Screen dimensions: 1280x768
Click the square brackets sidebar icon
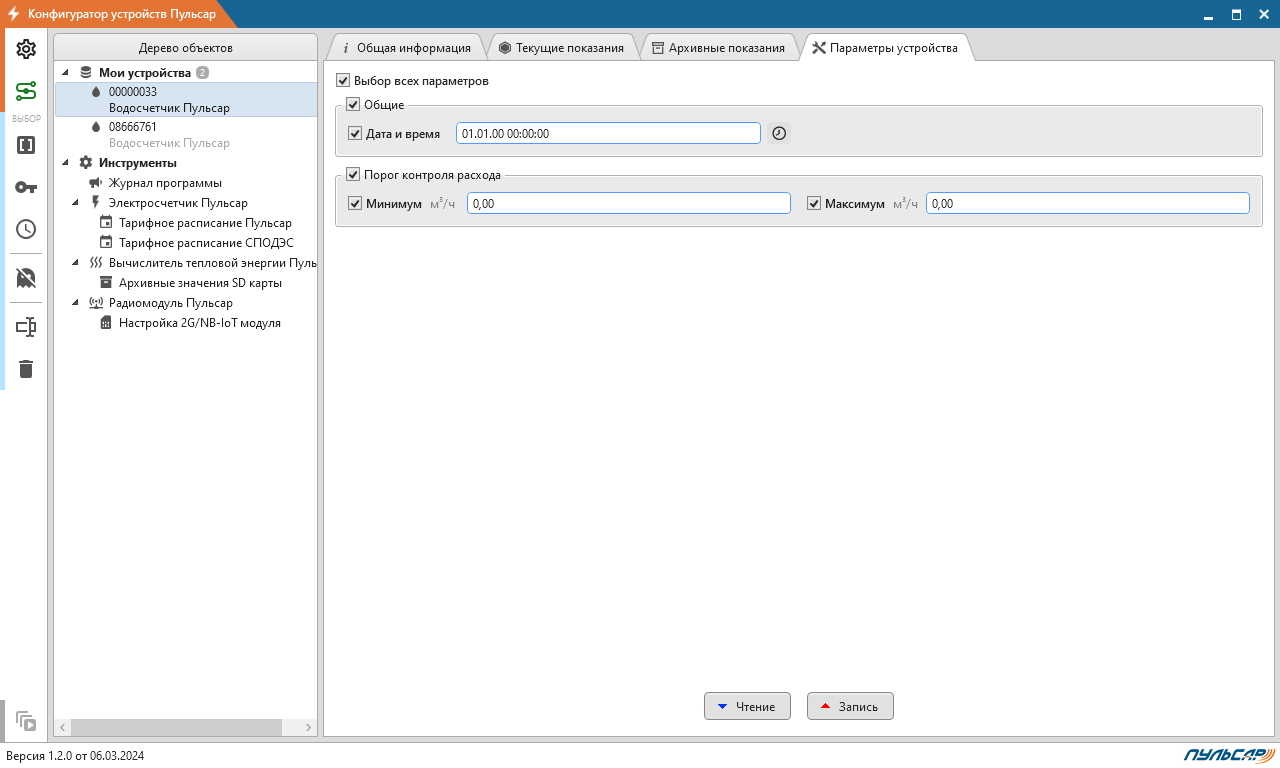click(x=26, y=145)
